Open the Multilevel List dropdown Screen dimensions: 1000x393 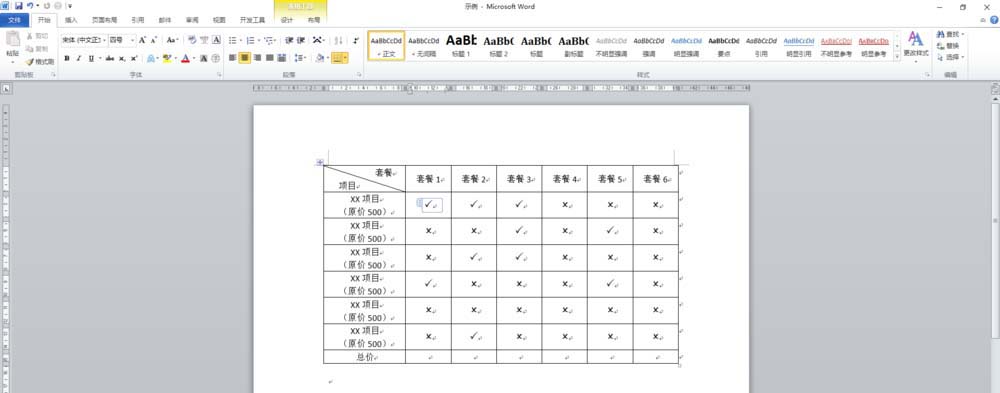click(275, 40)
